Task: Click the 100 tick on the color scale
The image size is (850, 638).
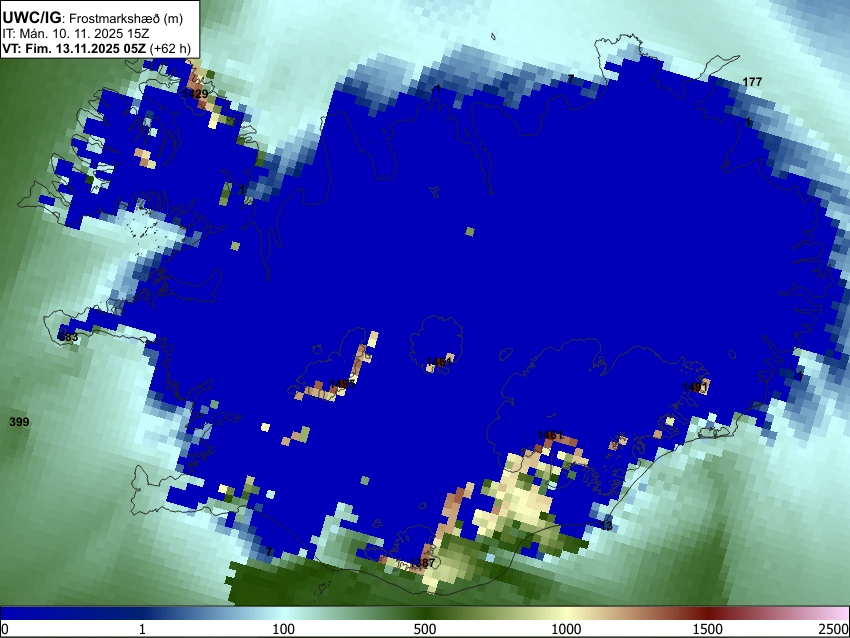Action: 283,629
